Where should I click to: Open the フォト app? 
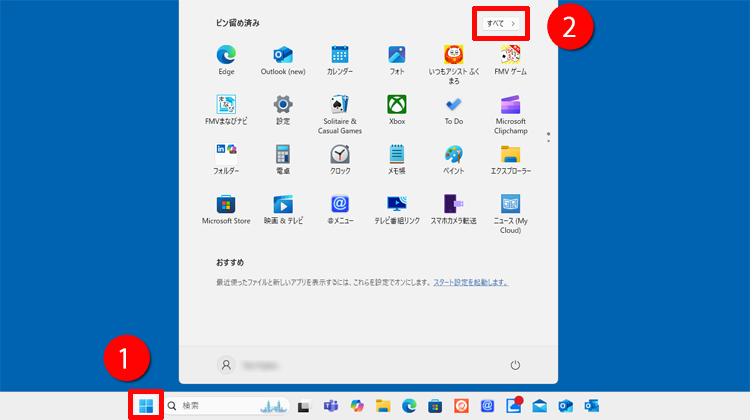click(397, 60)
